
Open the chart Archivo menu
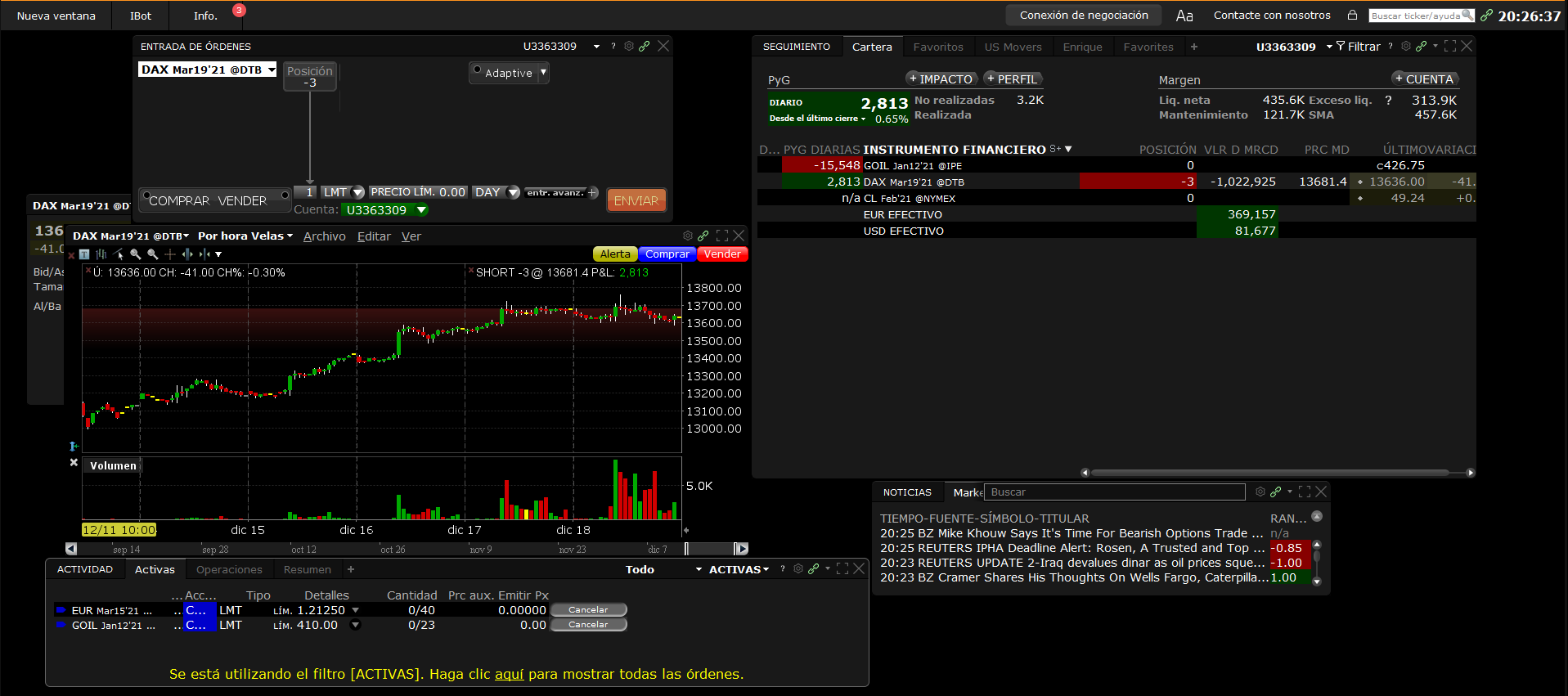325,236
